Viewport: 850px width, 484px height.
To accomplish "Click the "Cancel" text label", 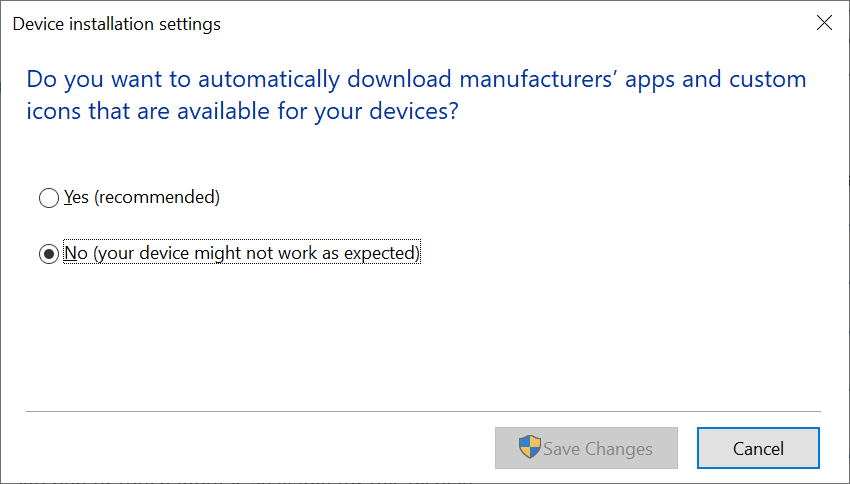I will pyautogui.click(x=758, y=449).
